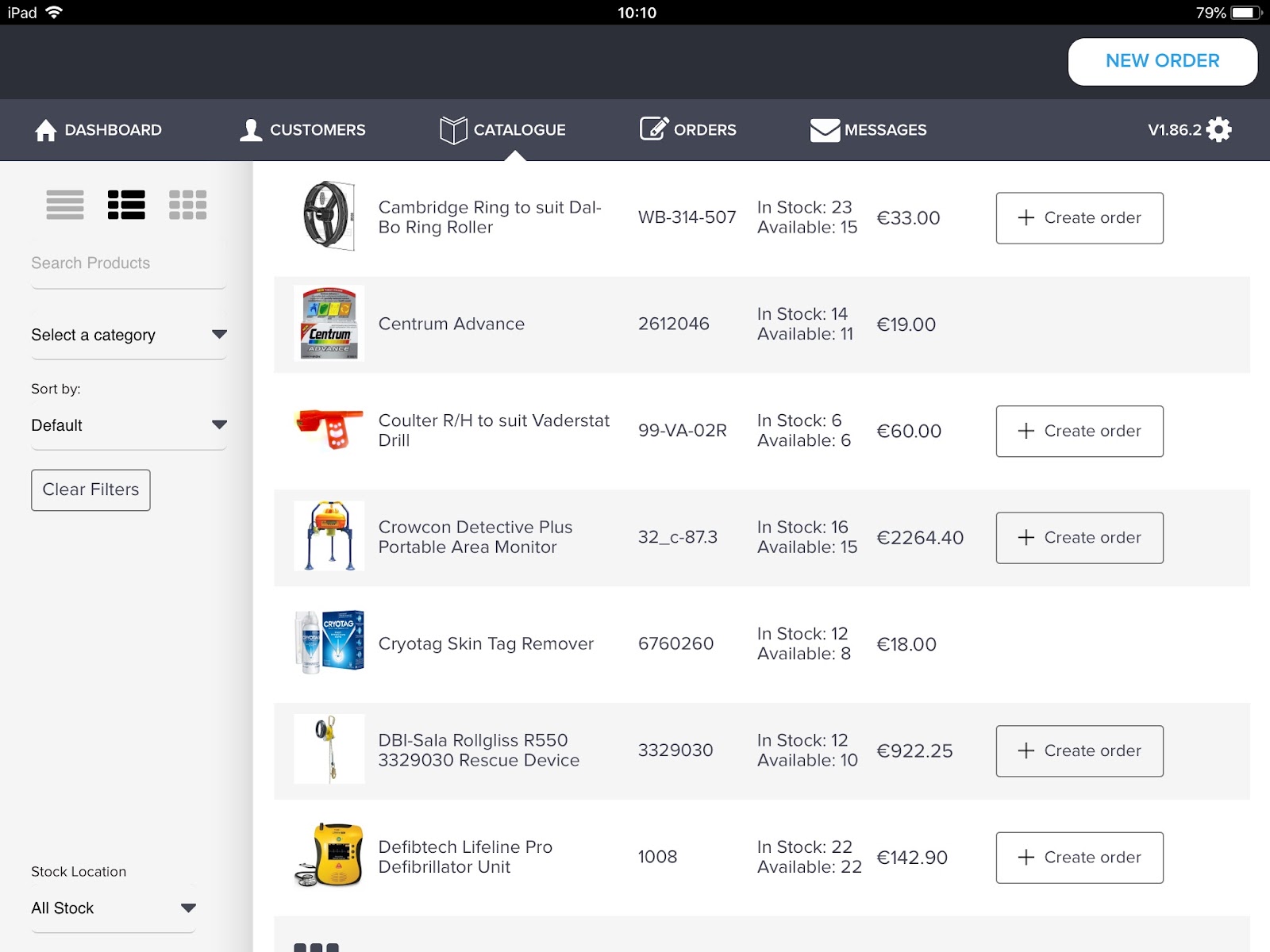The width and height of the screenshot is (1270, 952).
Task: Focus the Search Products field
Action: click(129, 263)
